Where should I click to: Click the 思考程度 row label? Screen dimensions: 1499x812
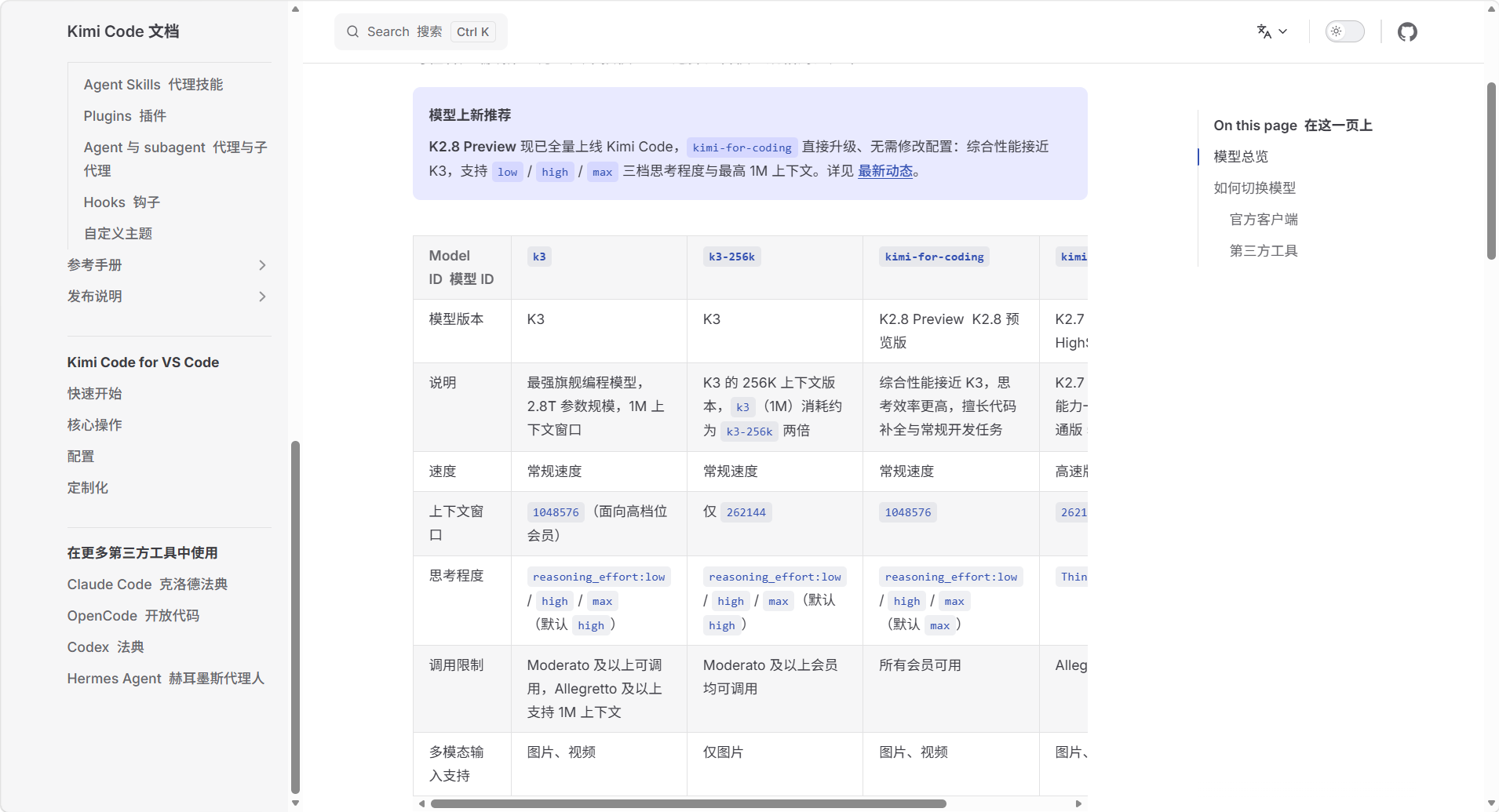click(456, 576)
